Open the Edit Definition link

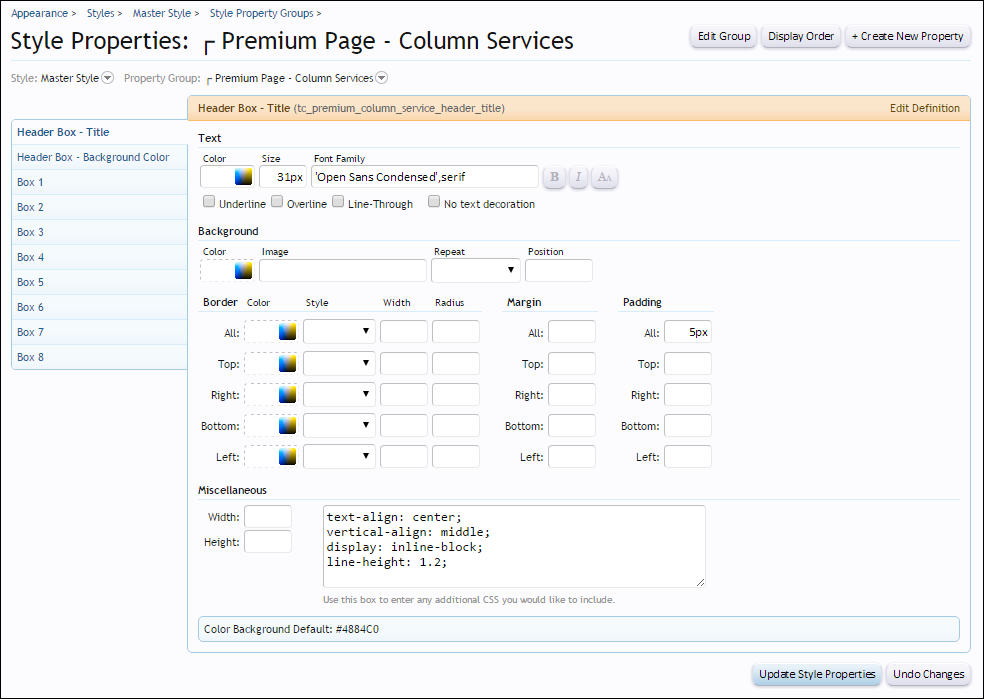[x=924, y=108]
